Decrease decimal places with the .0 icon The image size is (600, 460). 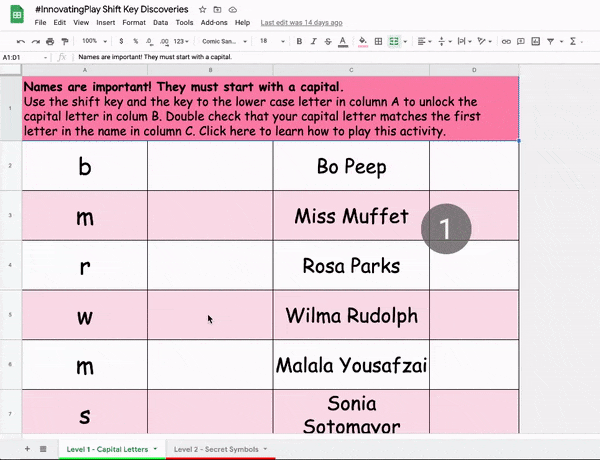point(149,41)
